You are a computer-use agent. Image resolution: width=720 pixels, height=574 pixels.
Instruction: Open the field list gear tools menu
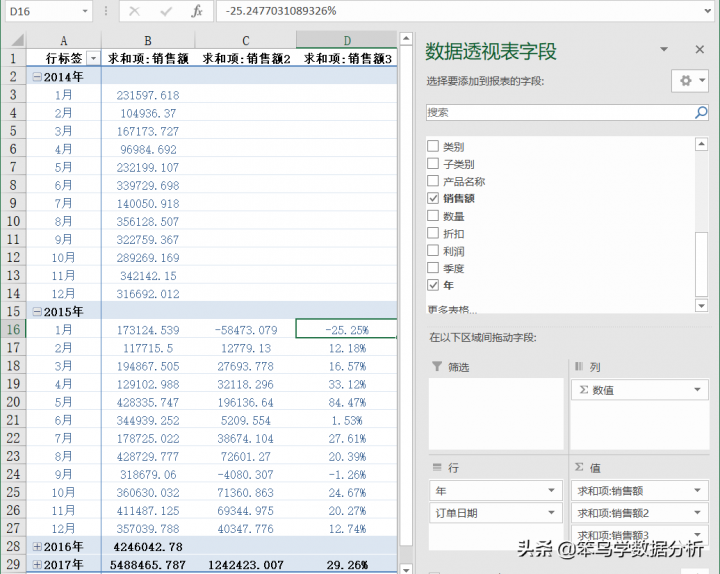(x=690, y=81)
